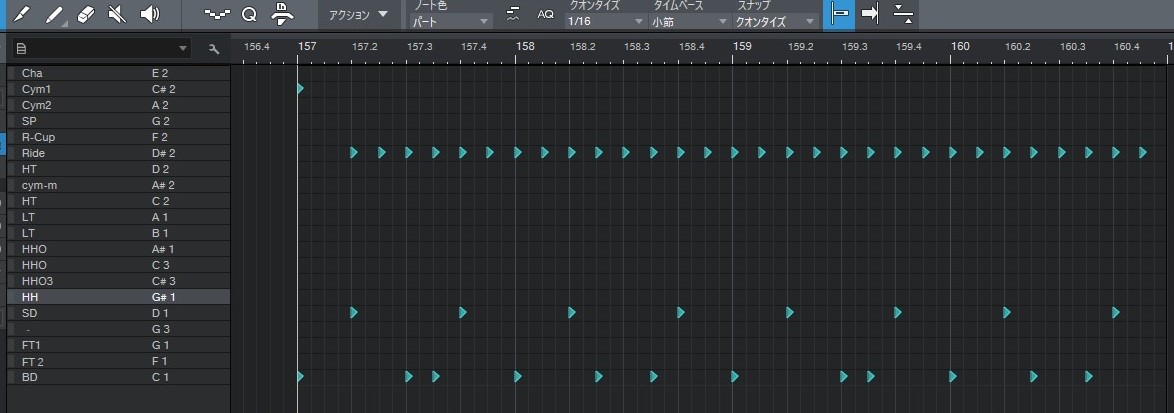
Task: Open the アクション menu
Action: click(359, 14)
